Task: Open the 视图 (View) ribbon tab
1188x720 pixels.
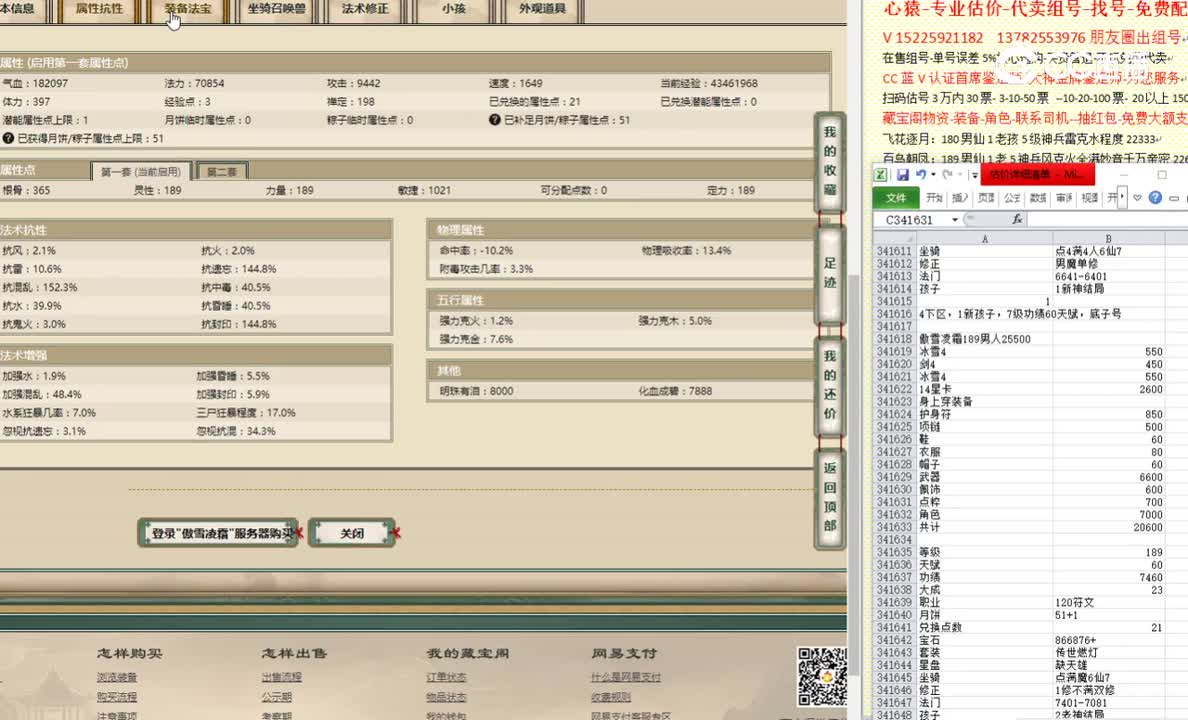Action: point(1090,198)
